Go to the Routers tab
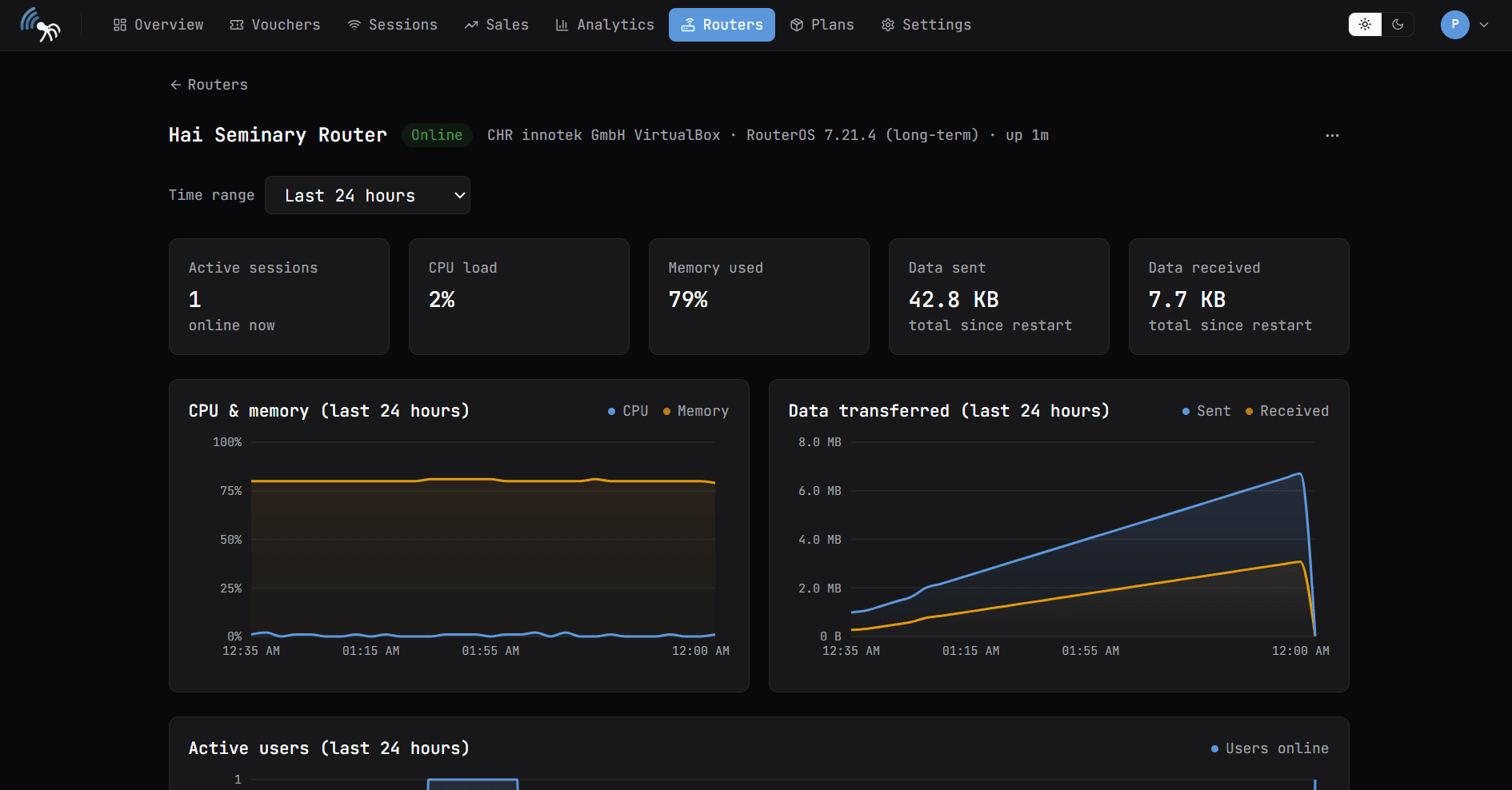 point(722,25)
